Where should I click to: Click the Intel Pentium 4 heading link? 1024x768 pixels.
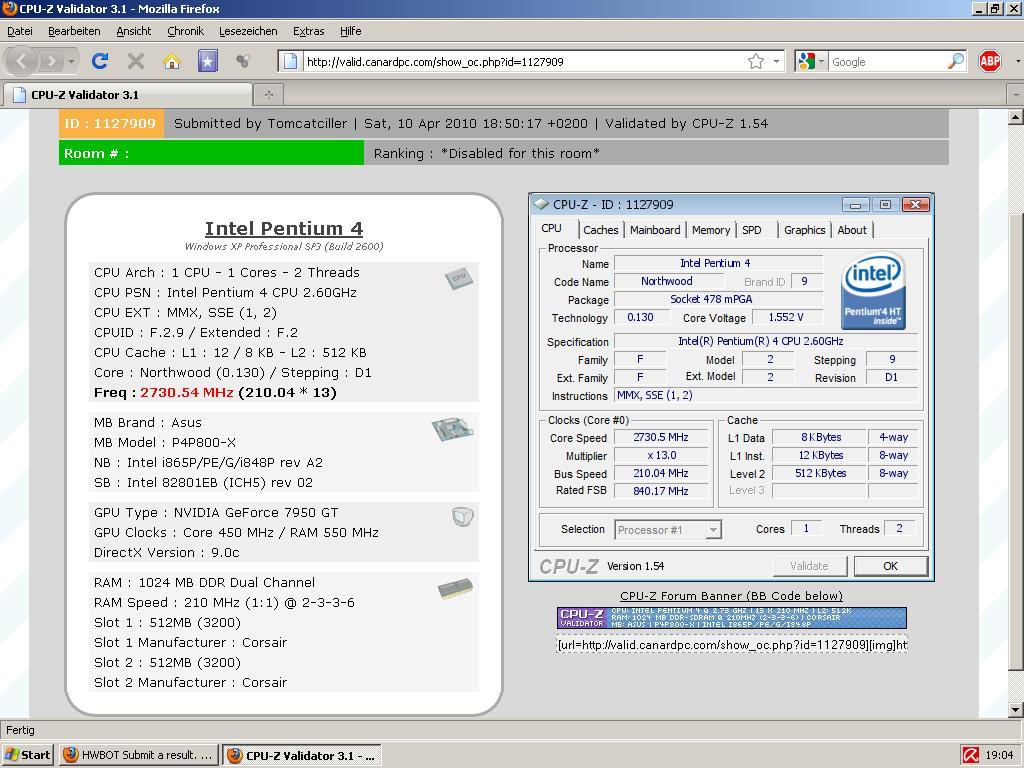pos(284,229)
